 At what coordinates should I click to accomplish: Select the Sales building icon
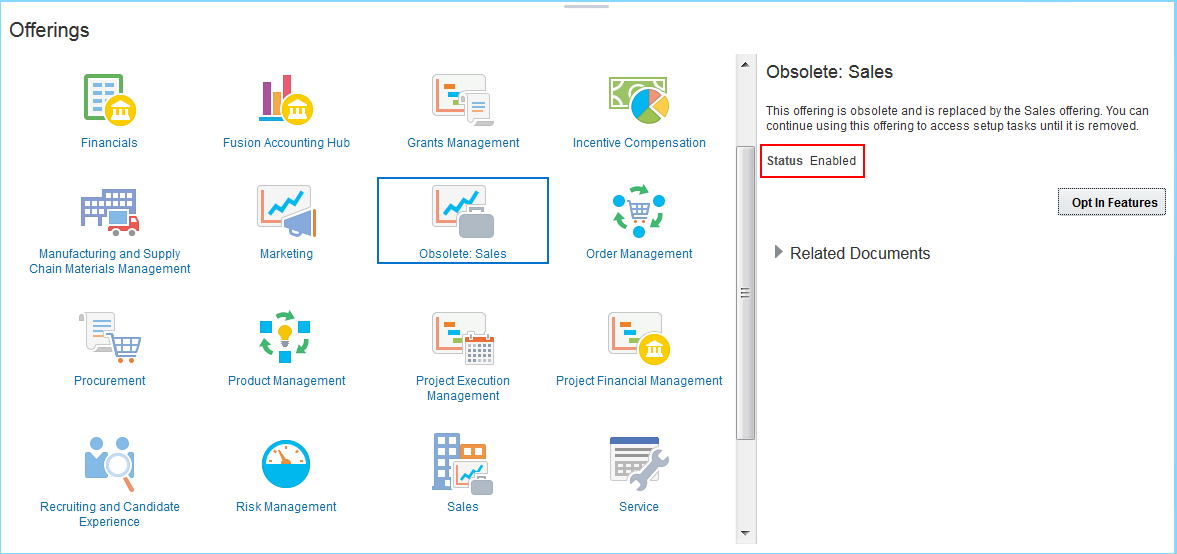462,463
